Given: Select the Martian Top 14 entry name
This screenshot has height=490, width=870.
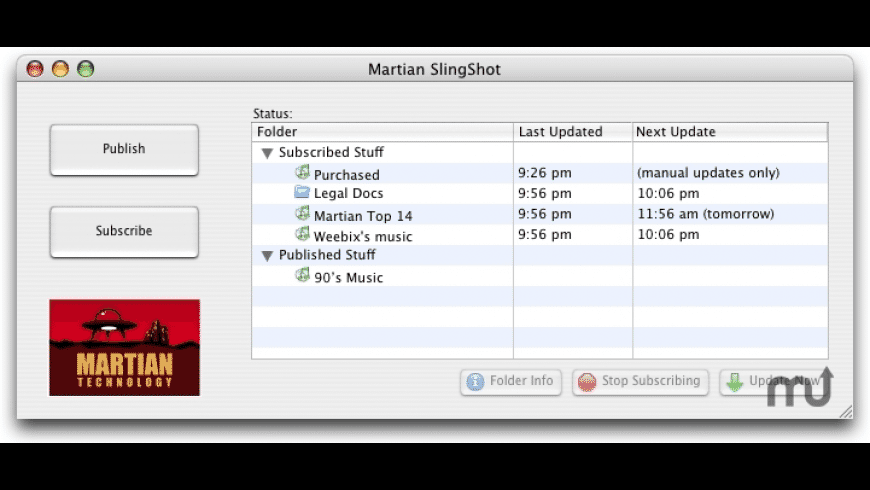Looking at the screenshot, I should tap(363, 215).
